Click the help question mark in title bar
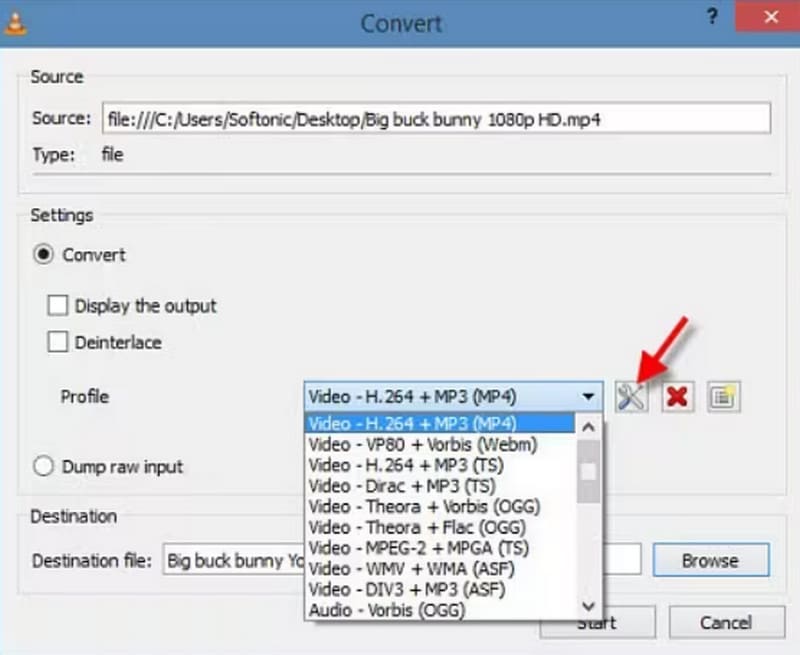The width and height of the screenshot is (800, 655). 712,16
